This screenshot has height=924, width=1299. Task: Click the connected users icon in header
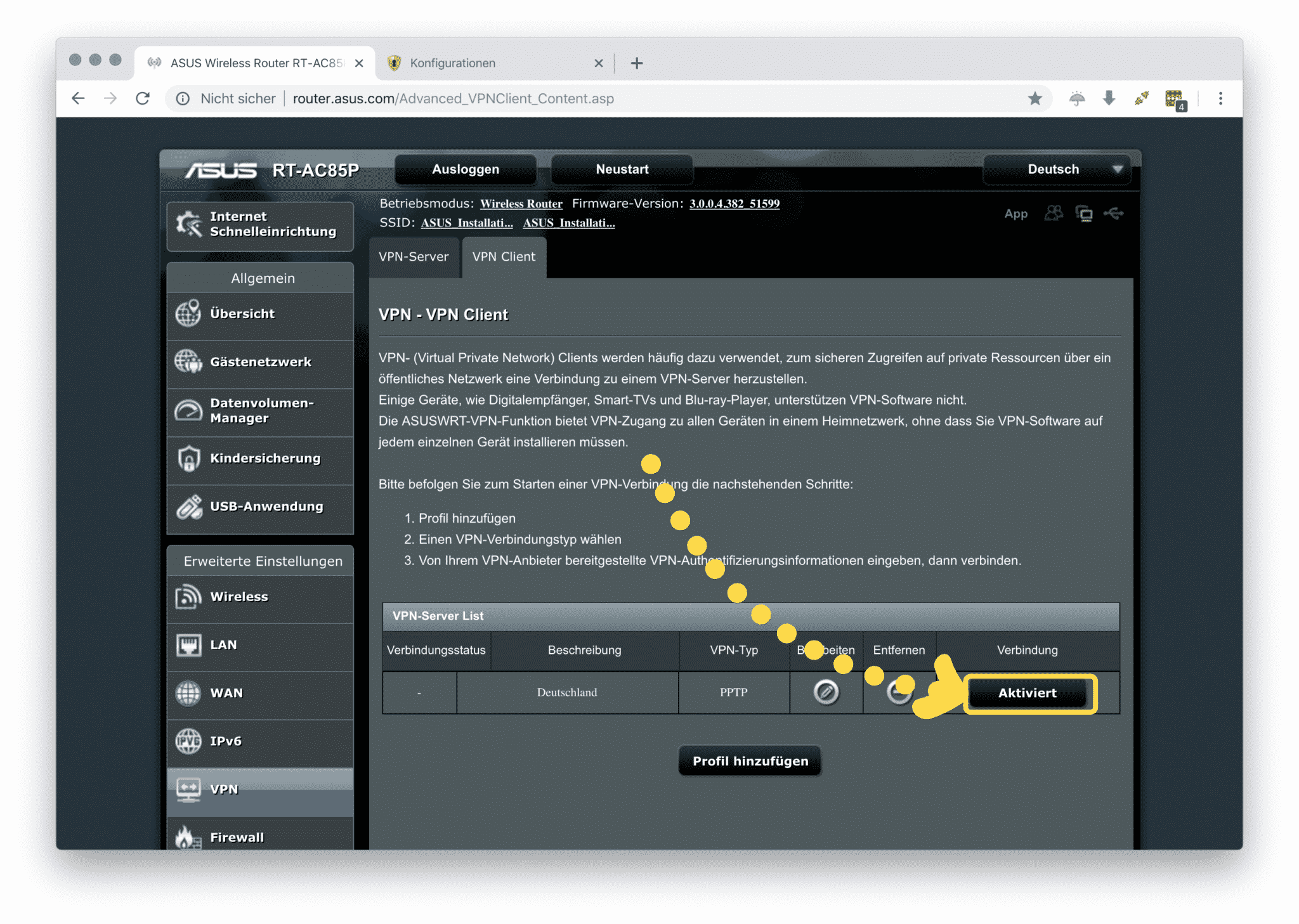click(x=1054, y=213)
